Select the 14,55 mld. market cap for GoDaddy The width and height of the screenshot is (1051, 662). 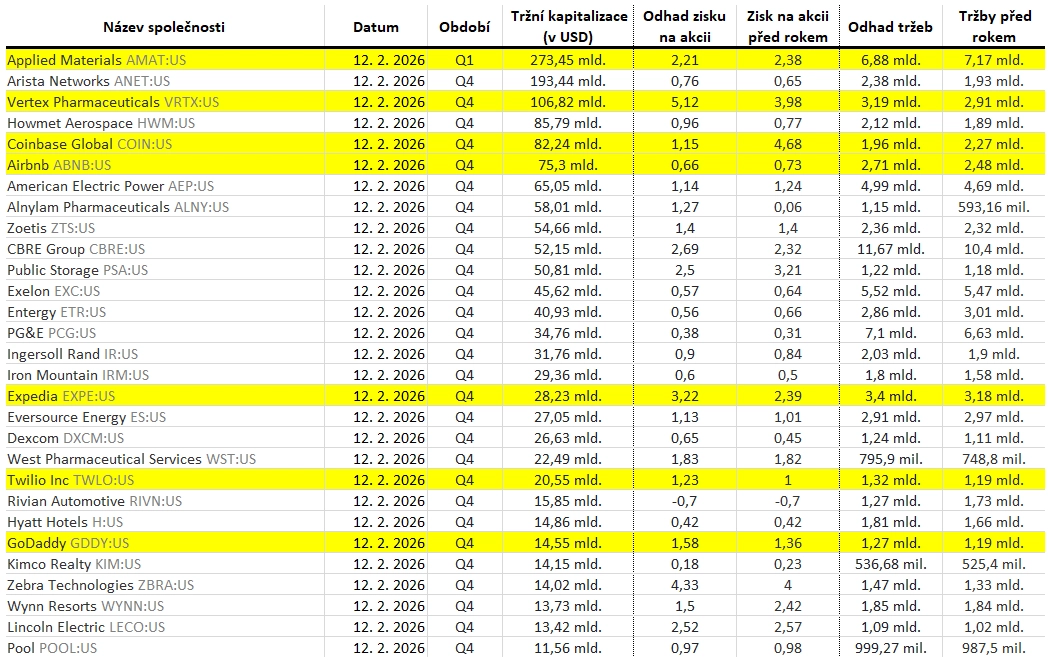pos(568,543)
